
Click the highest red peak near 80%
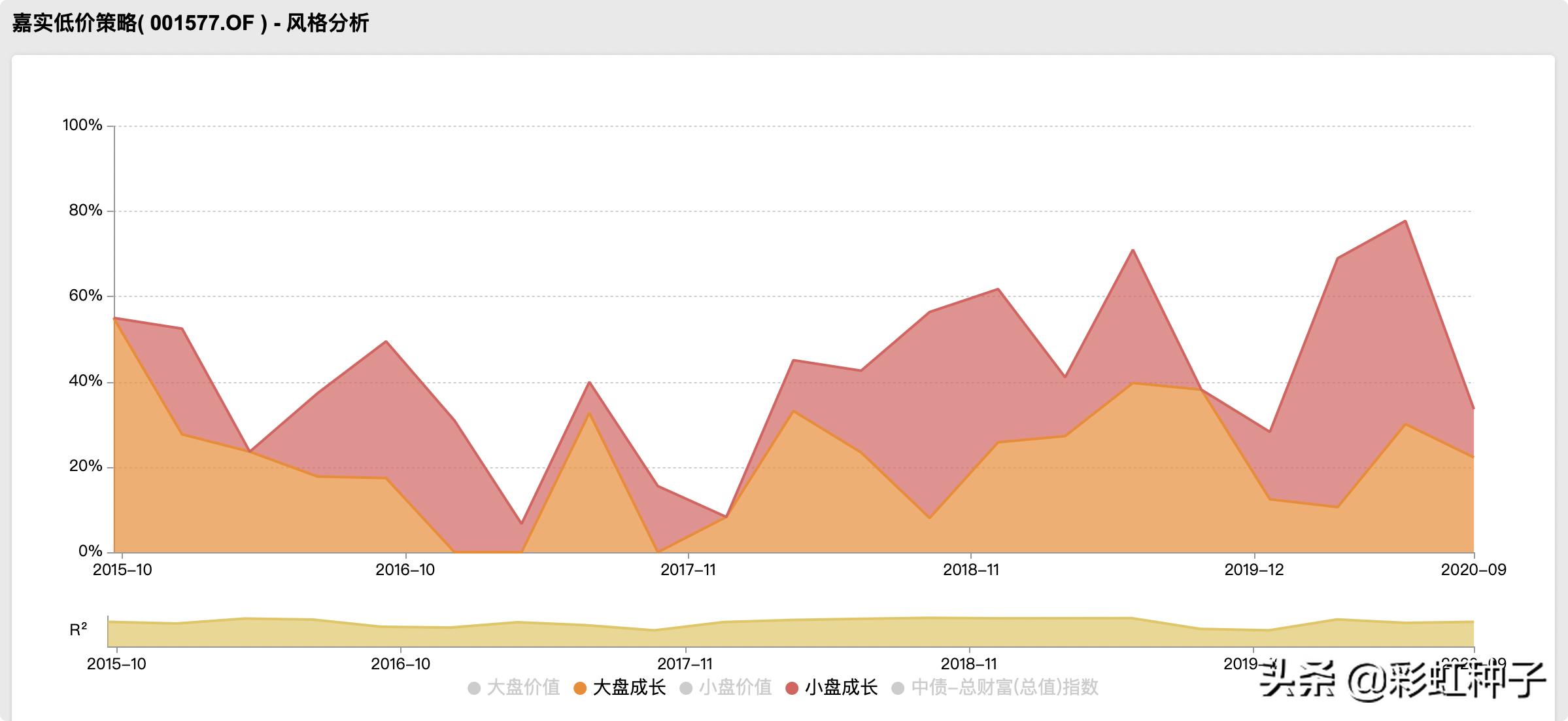1405,222
